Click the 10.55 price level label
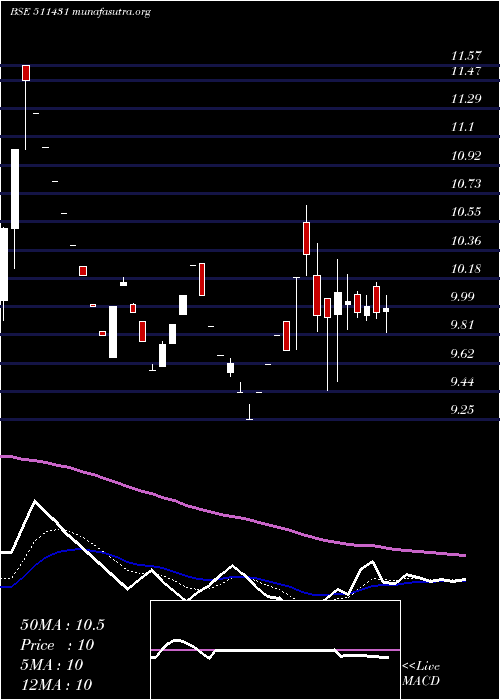Screen dimensions: 500x700 pyautogui.click(x=466, y=212)
